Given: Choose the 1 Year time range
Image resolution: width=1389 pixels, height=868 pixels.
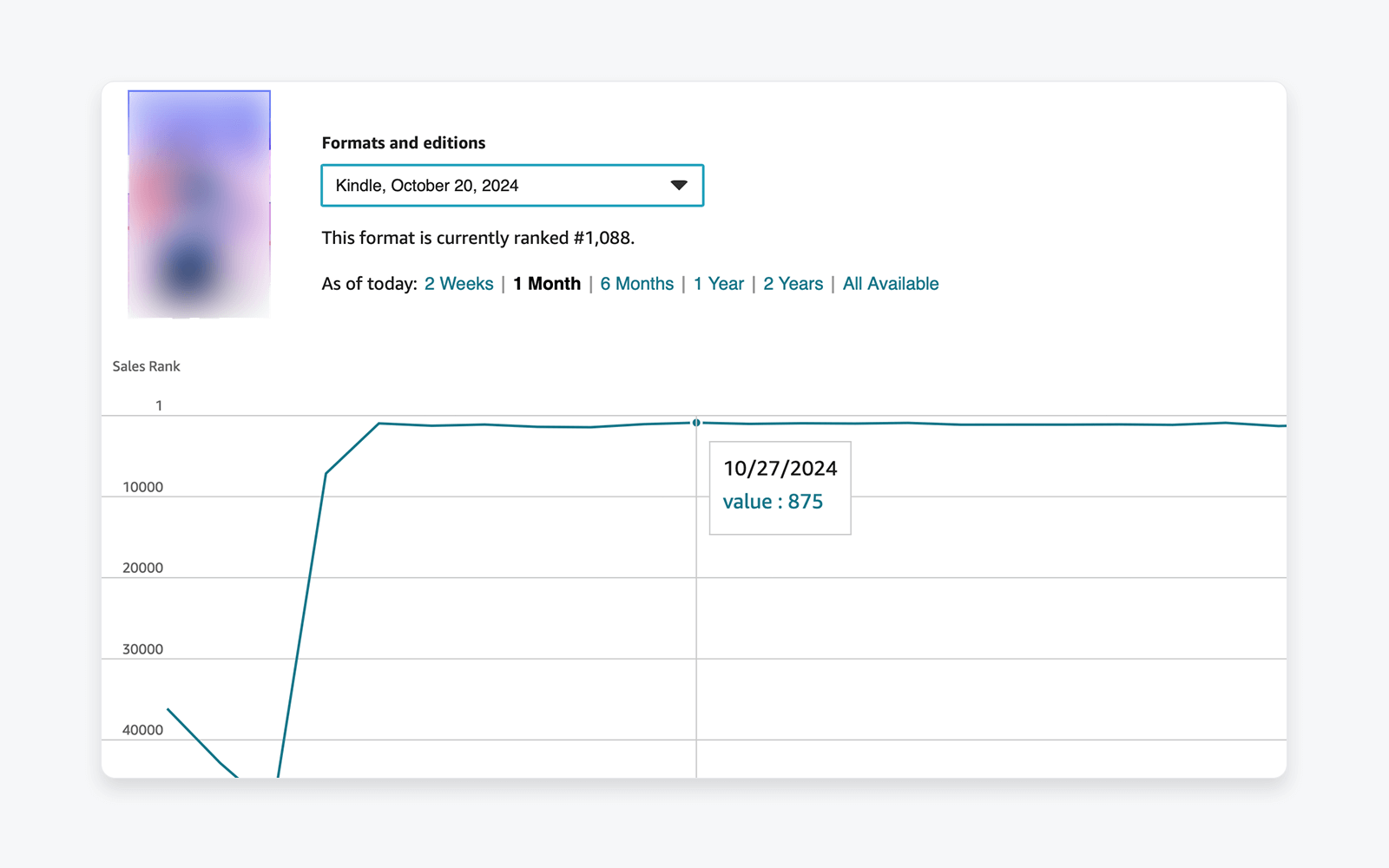Looking at the screenshot, I should click(x=718, y=284).
